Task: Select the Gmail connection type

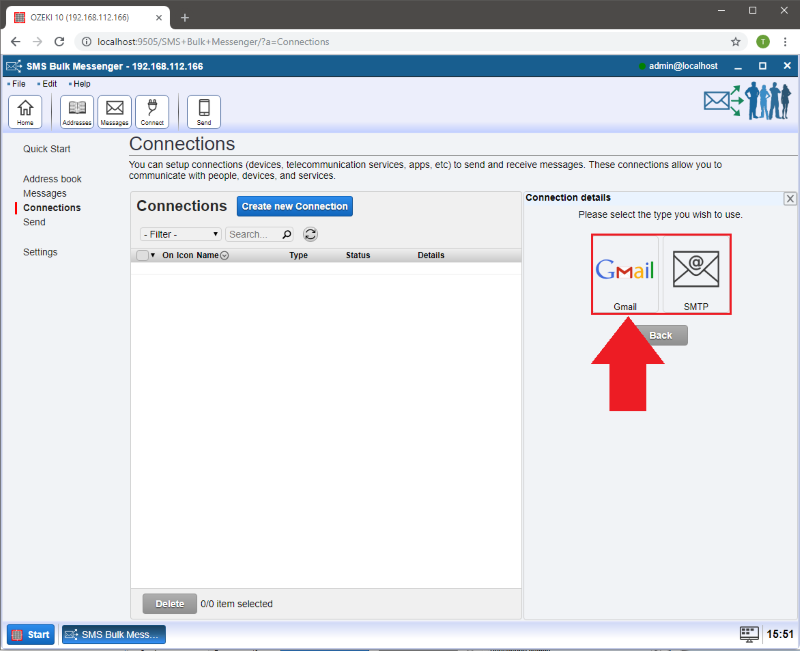Action: click(625, 274)
